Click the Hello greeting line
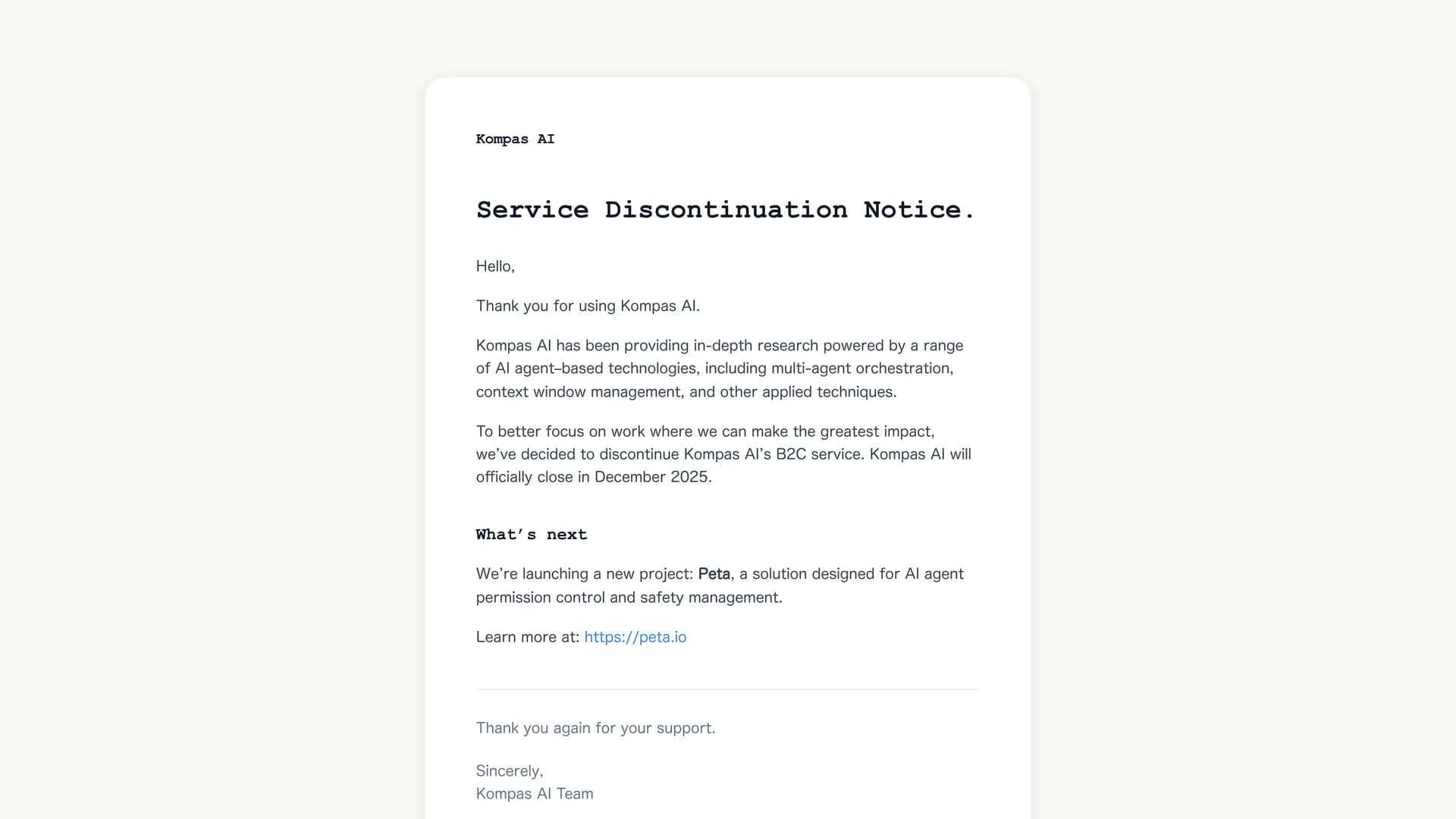Screen dimensions: 1456x819 (495, 266)
